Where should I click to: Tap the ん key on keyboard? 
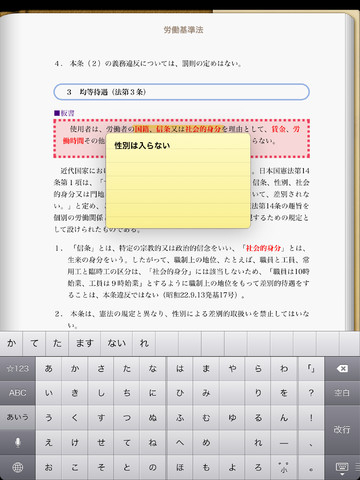284,418
